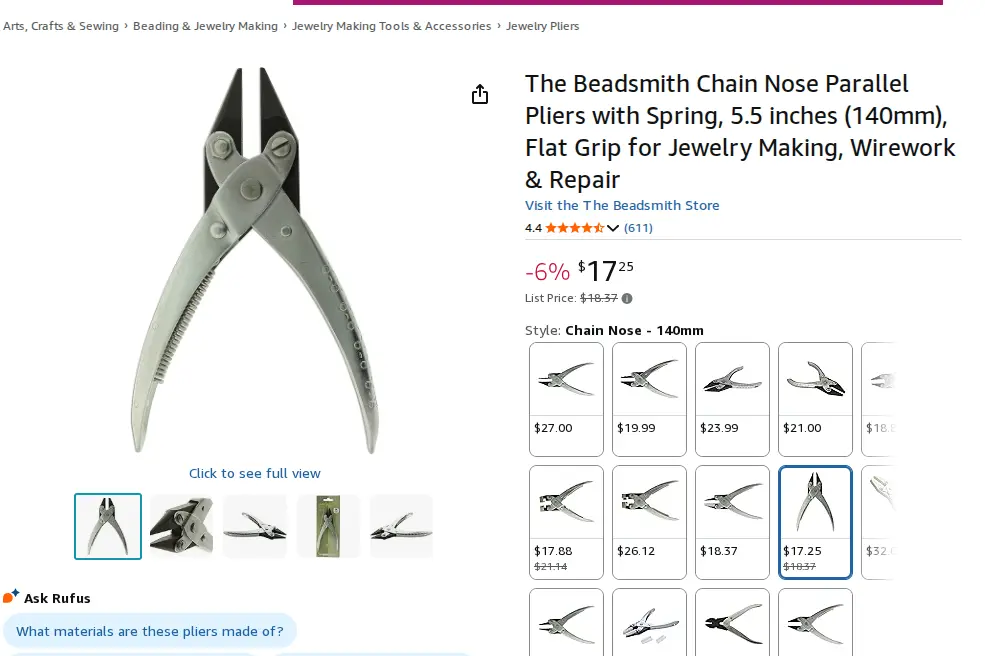The height and width of the screenshot is (656, 985).
Task: Show the second product thumbnail image
Action: tap(181, 526)
